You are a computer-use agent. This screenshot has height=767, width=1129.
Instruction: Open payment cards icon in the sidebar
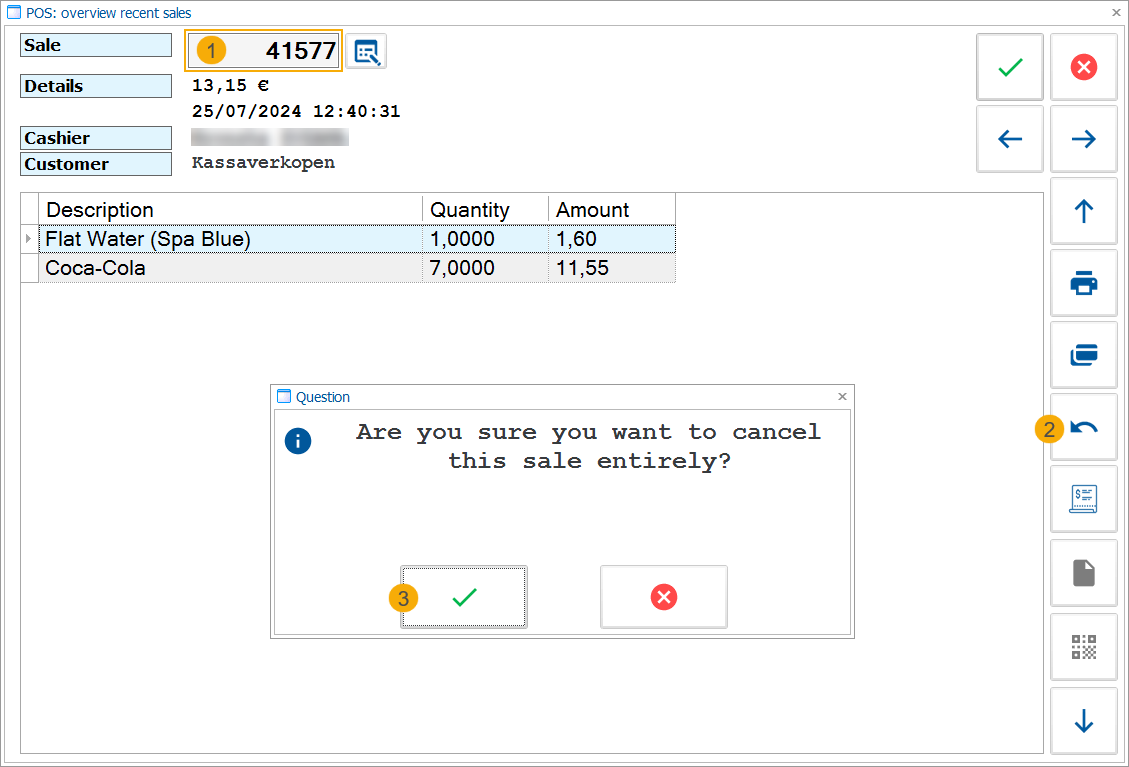click(x=1083, y=355)
